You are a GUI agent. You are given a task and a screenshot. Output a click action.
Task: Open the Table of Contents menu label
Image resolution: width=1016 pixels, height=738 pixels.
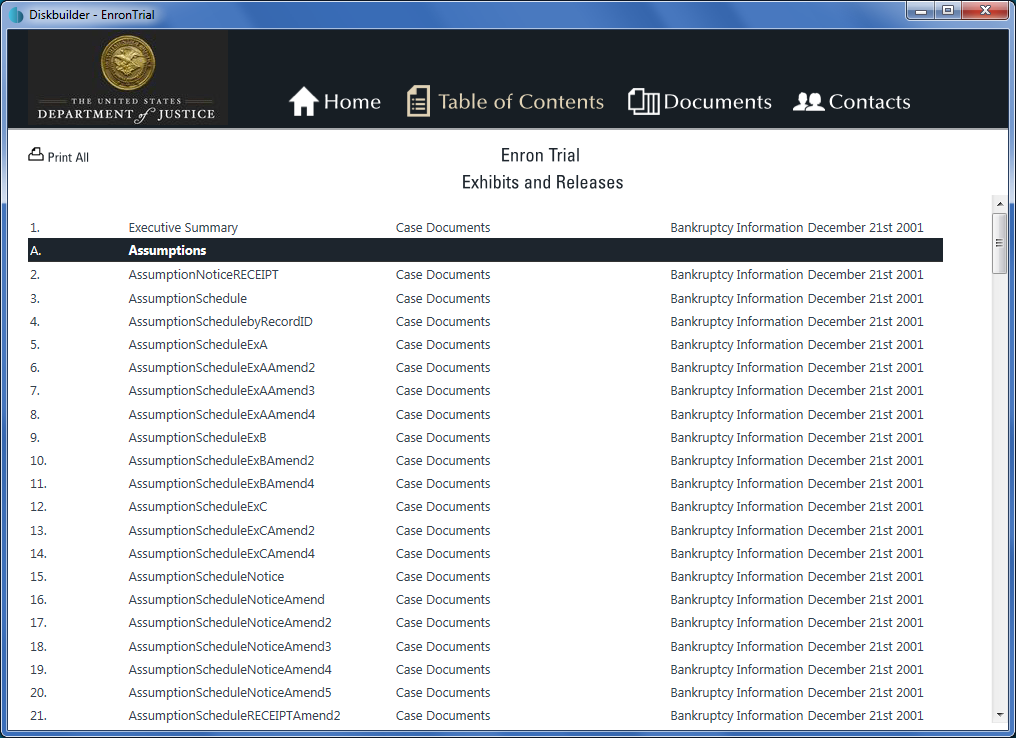[521, 102]
